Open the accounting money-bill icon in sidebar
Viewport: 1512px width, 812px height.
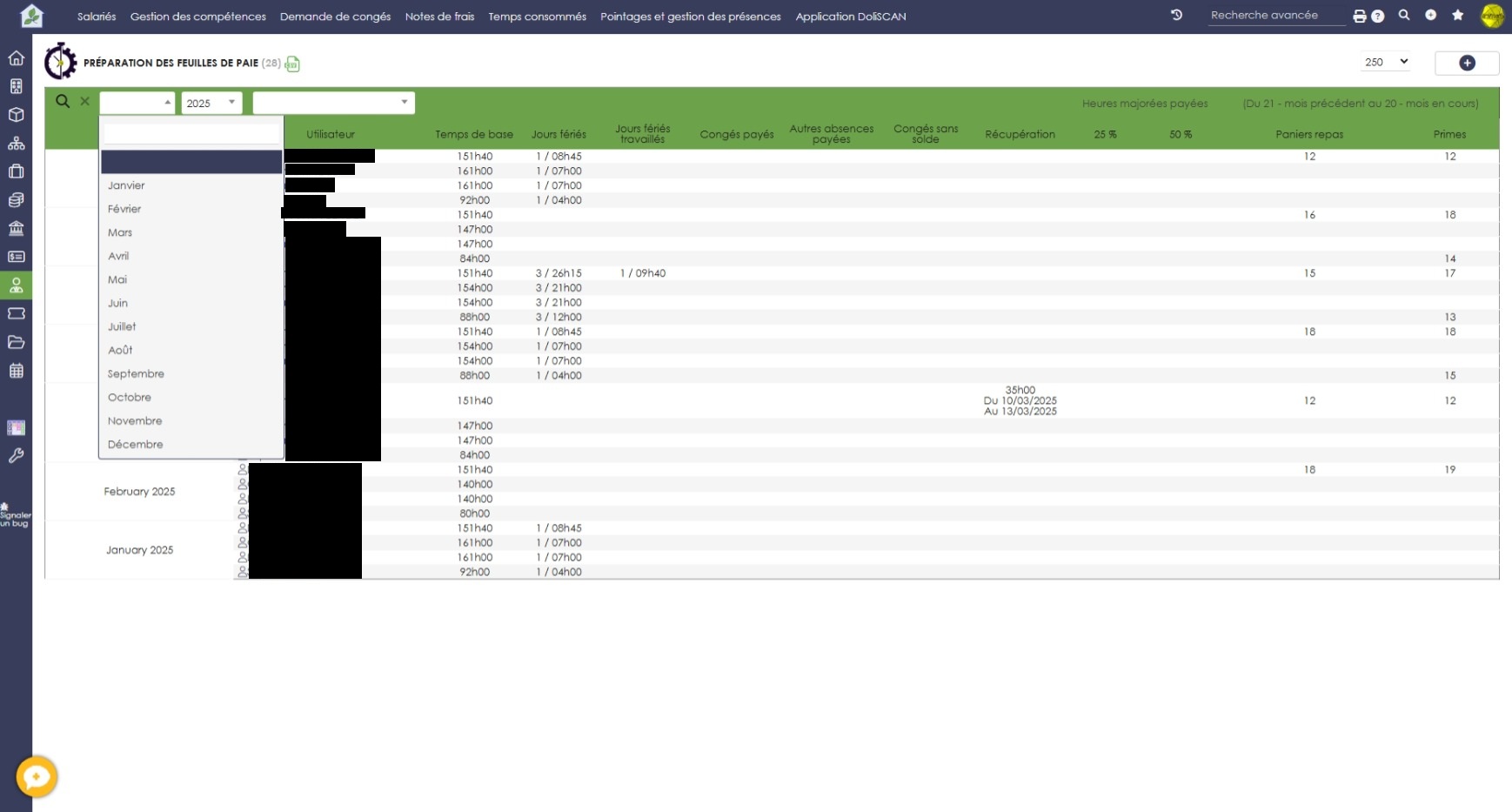tap(16, 257)
